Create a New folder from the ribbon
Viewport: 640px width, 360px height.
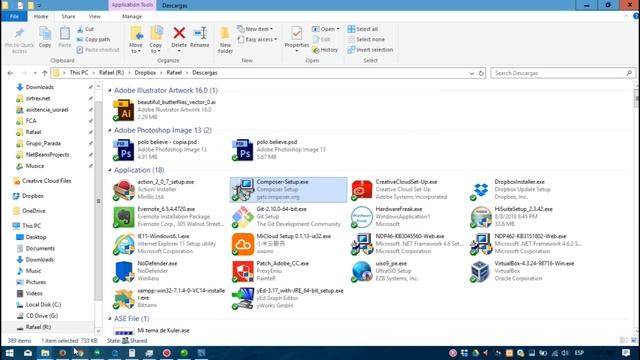coord(225,40)
